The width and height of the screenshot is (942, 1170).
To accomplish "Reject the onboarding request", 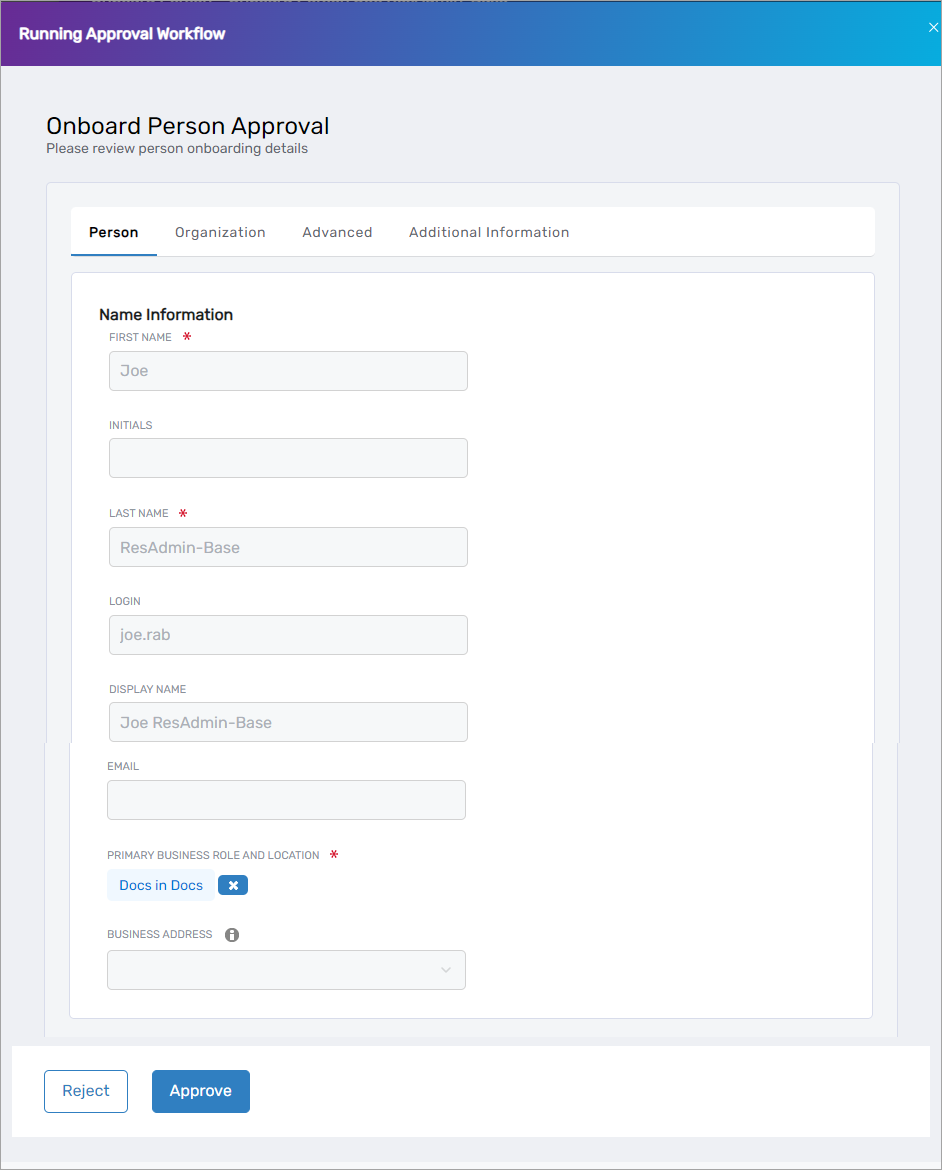I will point(85,1091).
